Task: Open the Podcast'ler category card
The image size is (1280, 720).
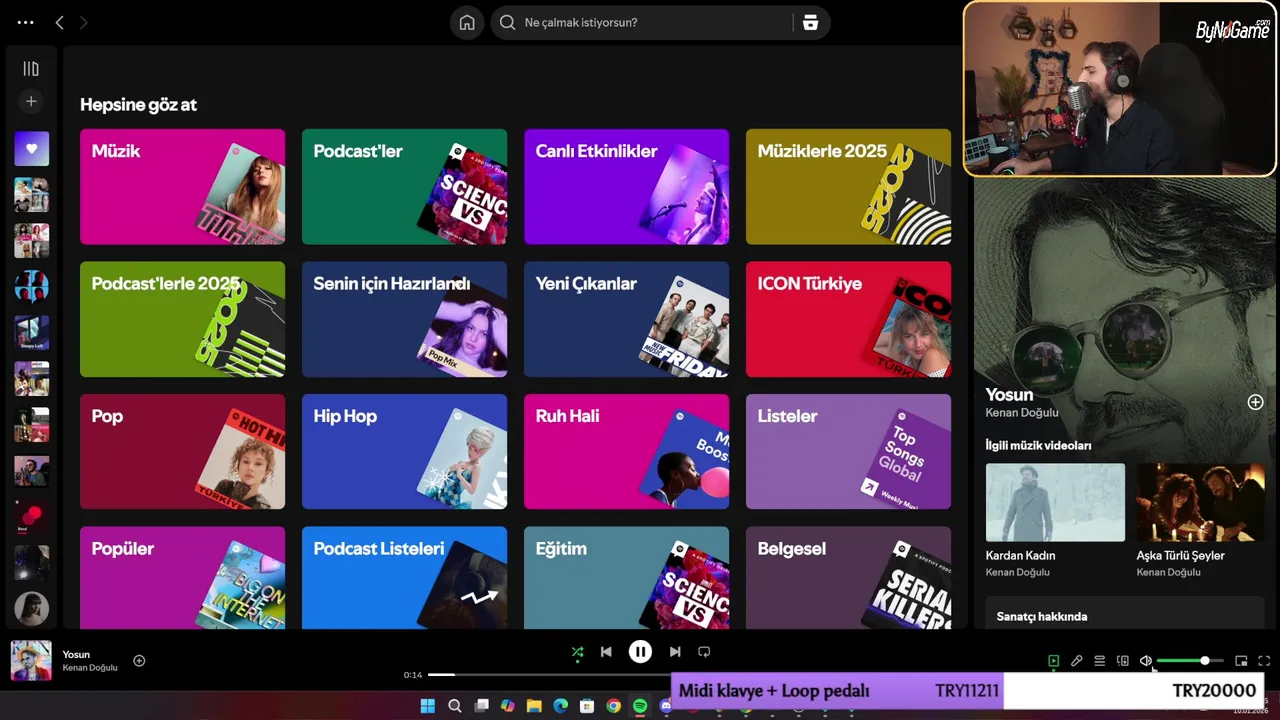Action: (x=404, y=187)
